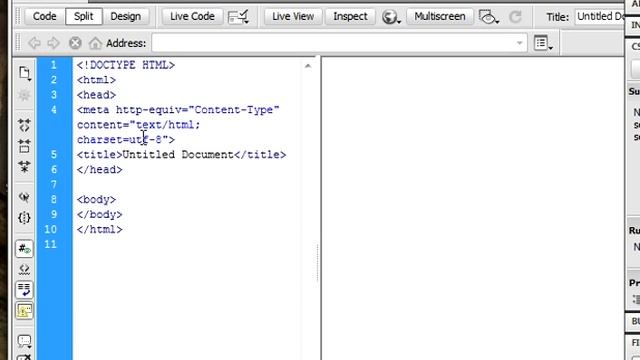Viewport: 640px width, 360px height.
Task: Click the Home icon beside Address
Action: [x=95, y=43]
